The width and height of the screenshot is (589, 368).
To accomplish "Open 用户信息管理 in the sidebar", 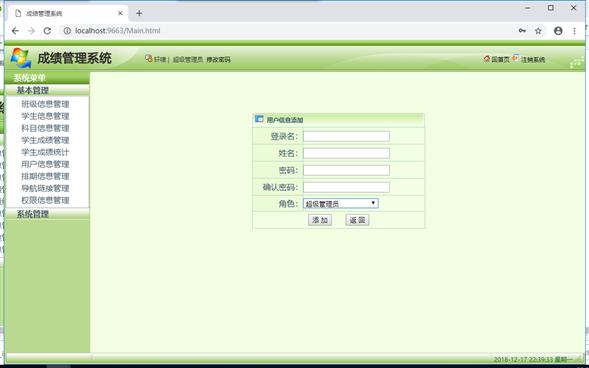I will [45, 164].
